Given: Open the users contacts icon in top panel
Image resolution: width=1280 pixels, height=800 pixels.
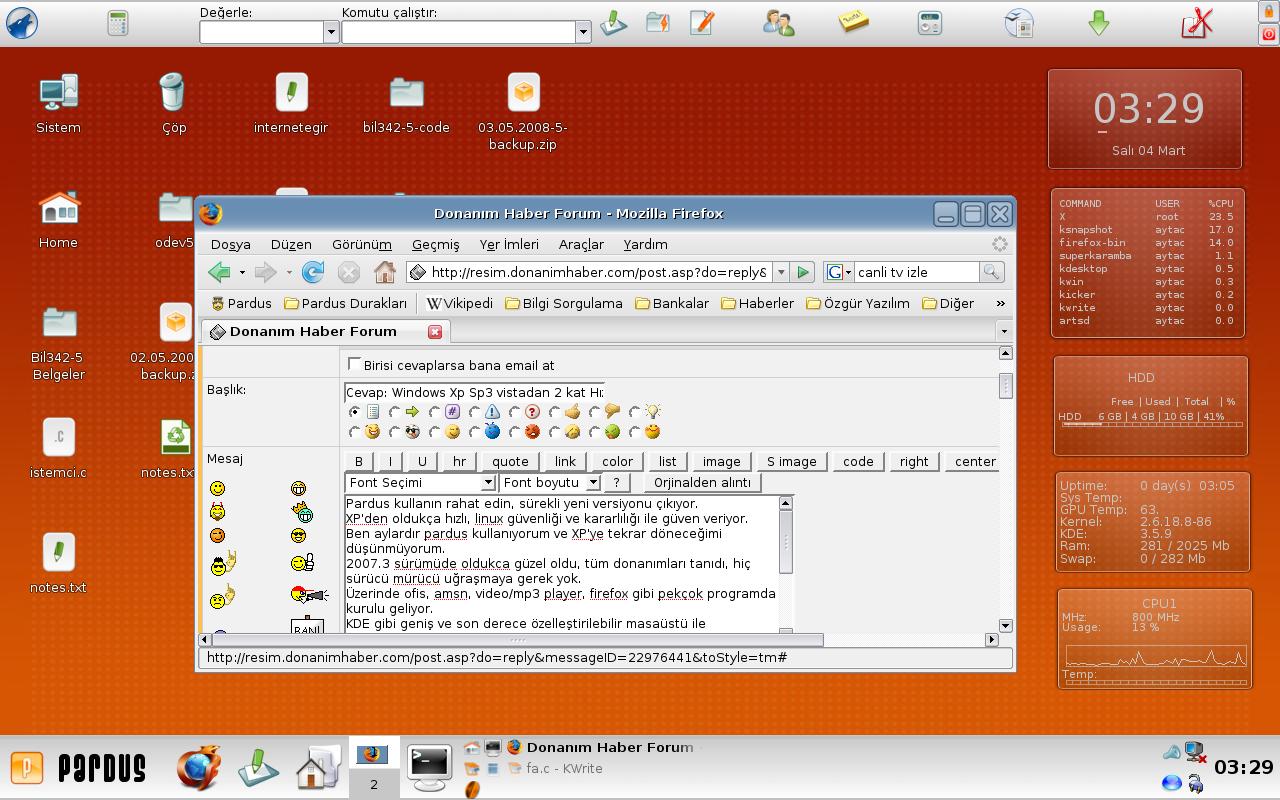Looking at the screenshot, I should [778, 22].
